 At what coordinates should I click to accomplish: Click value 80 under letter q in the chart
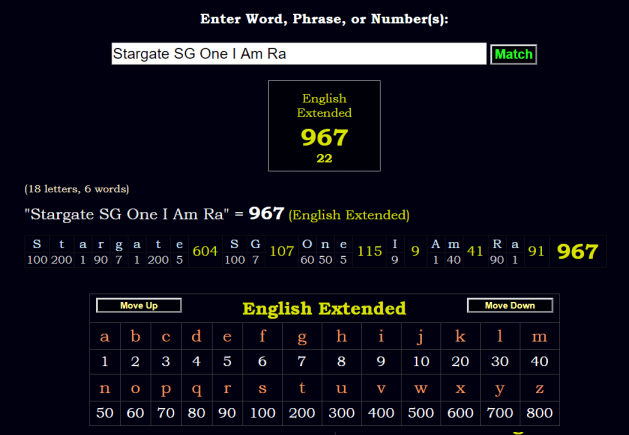(196, 413)
